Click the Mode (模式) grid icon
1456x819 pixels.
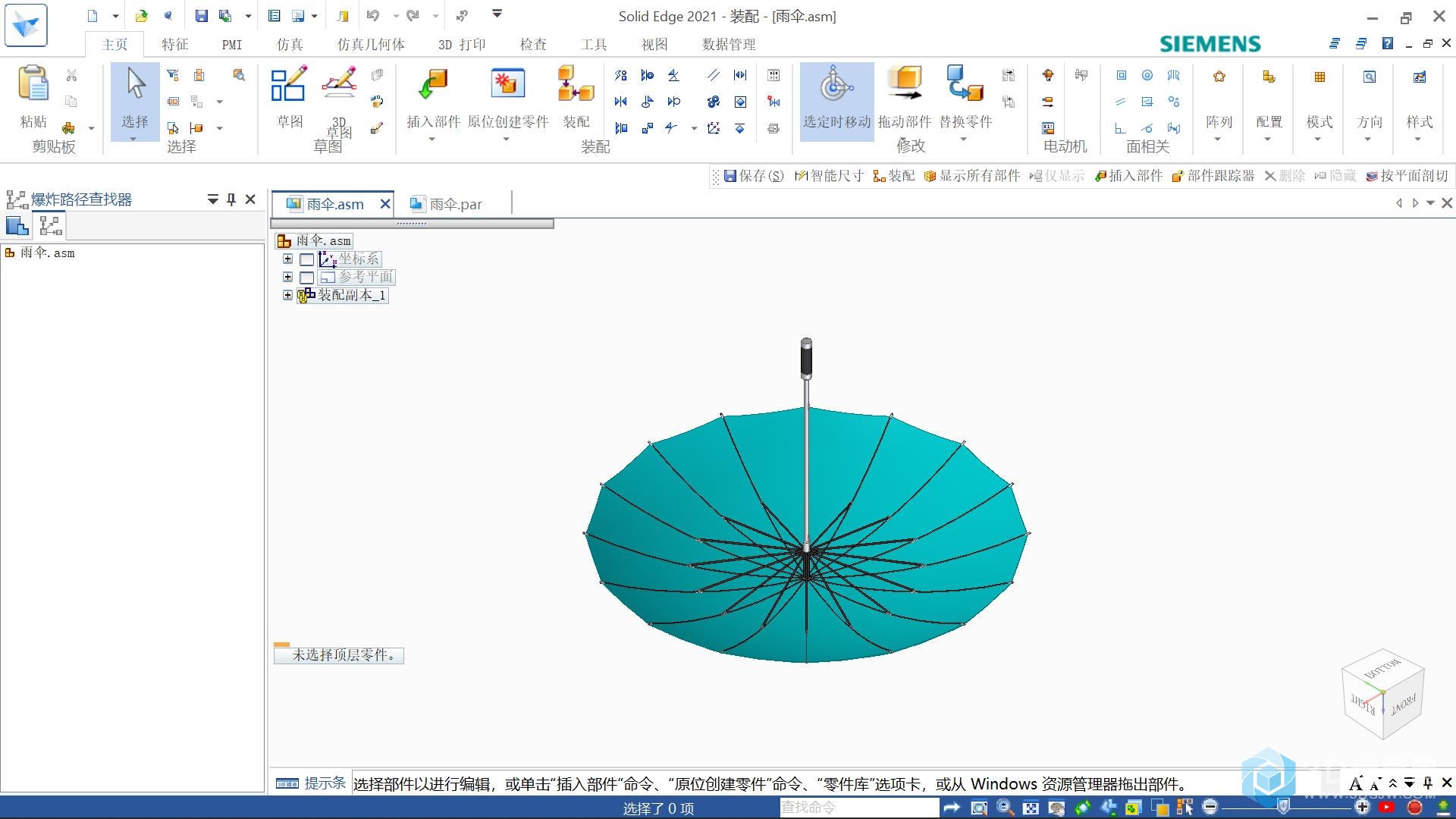coord(1319,77)
